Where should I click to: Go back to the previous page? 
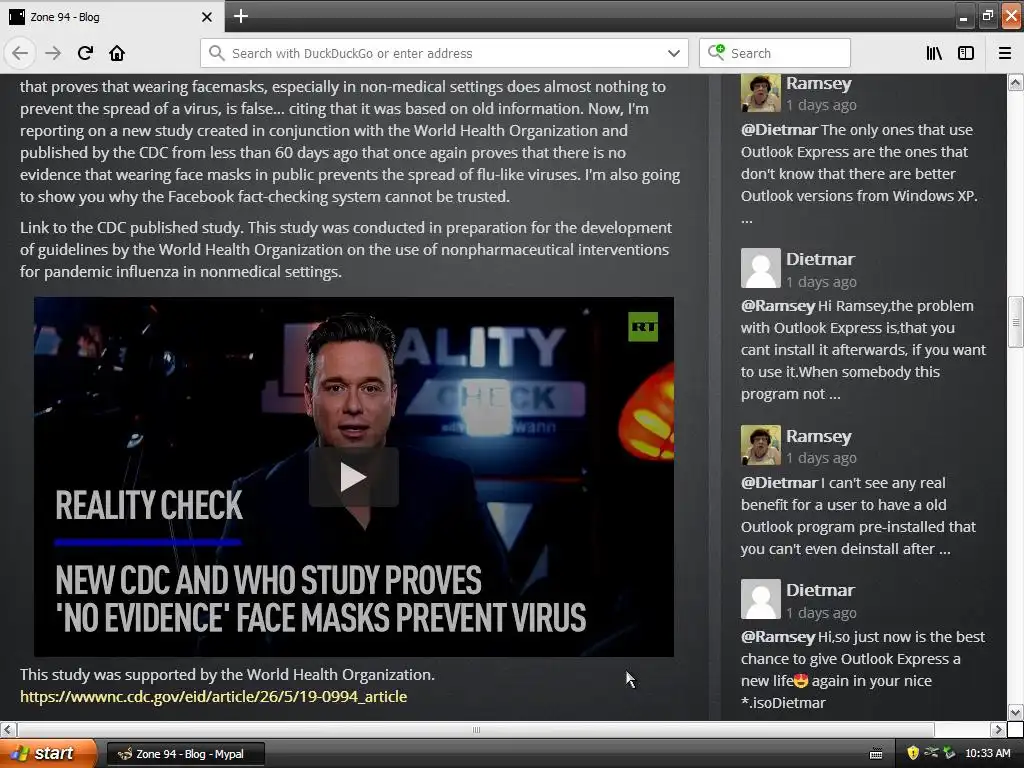click(20, 53)
